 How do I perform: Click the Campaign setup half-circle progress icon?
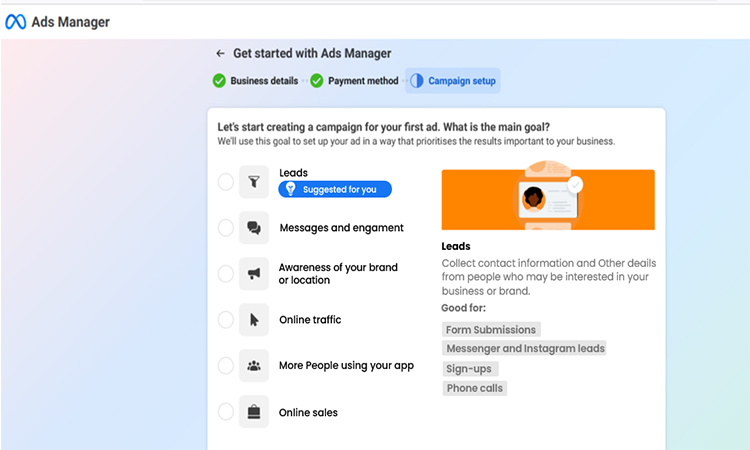click(417, 81)
